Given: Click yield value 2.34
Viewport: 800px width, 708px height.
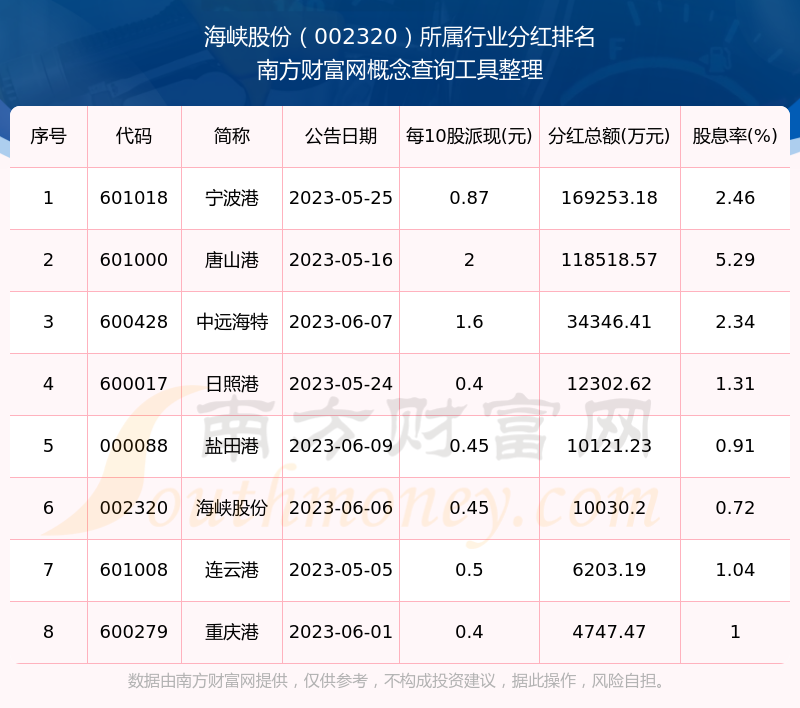Looking at the screenshot, I should 735,322.
